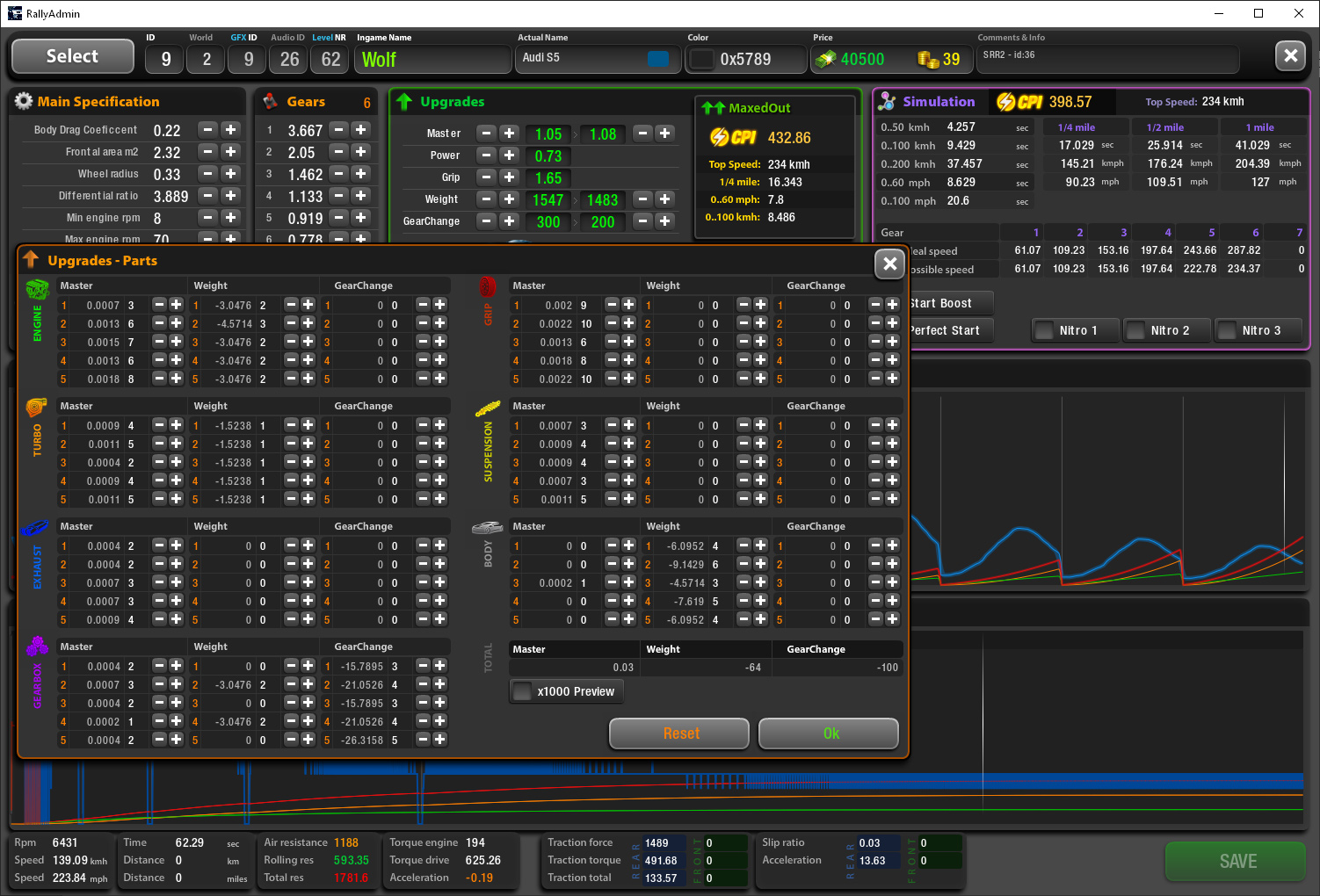1320x896 pixels.
Task: Click the Body car icon
Action: [488, 528]
